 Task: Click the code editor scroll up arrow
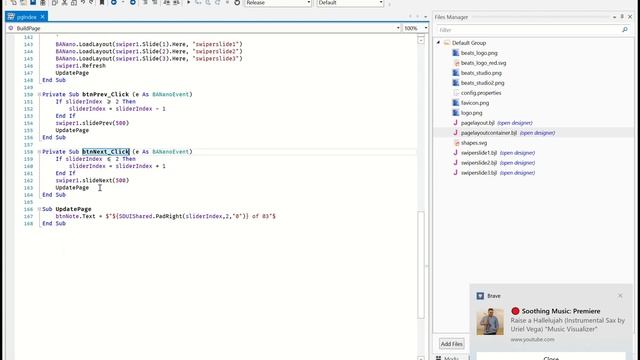pos(421,40)
